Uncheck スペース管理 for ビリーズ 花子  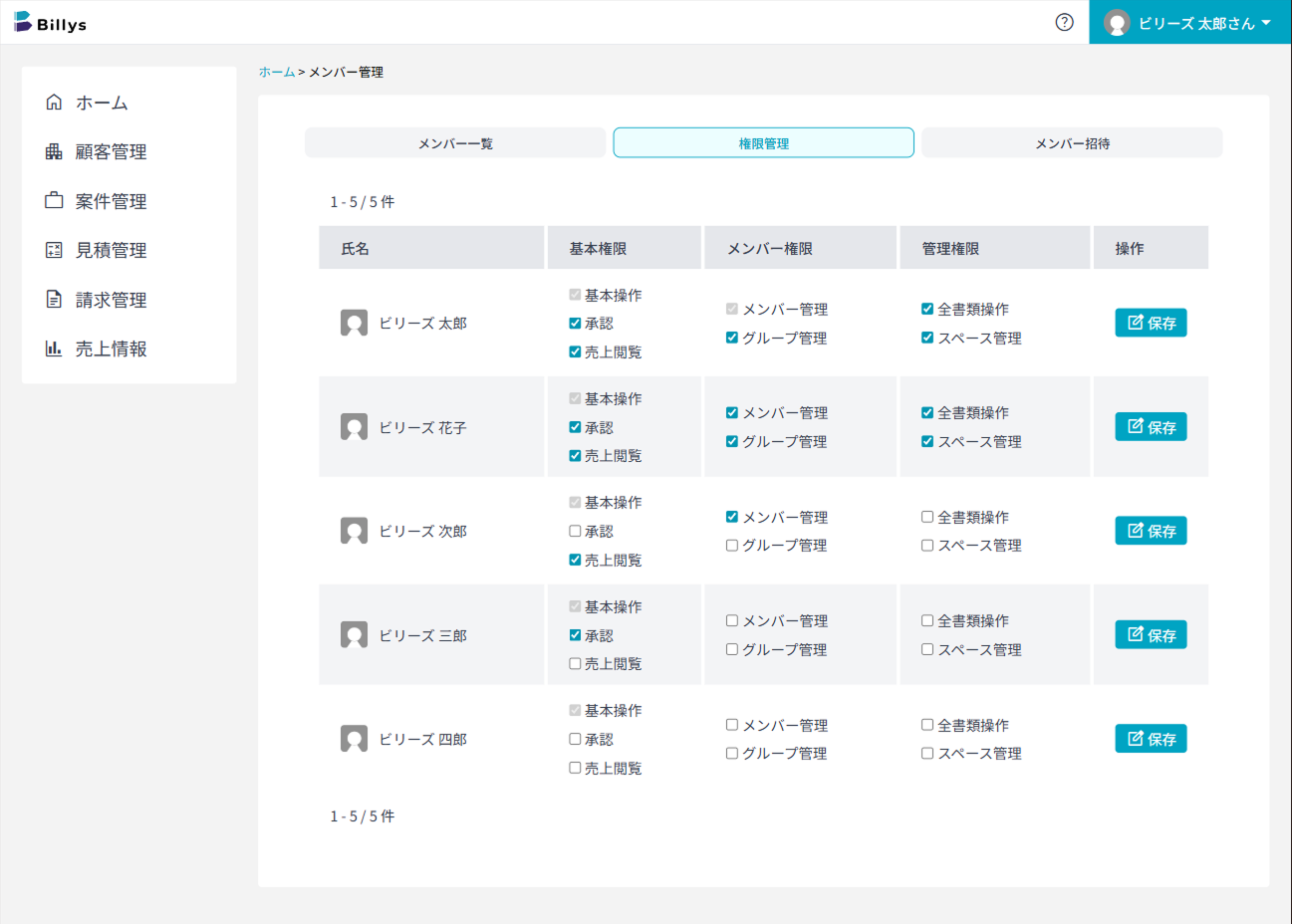[x=927, y=441]
